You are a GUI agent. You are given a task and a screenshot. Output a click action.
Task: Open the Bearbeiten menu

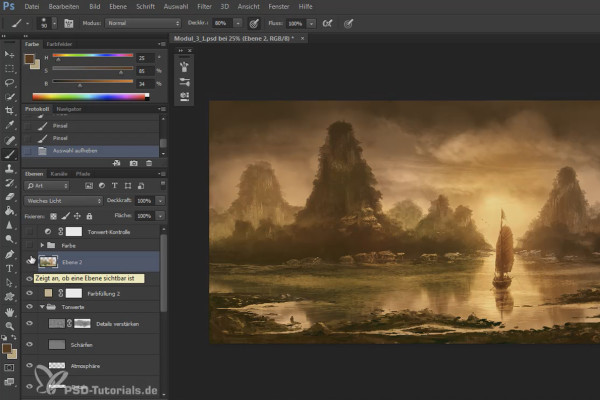pyautogui.click(x=64, y=7)
